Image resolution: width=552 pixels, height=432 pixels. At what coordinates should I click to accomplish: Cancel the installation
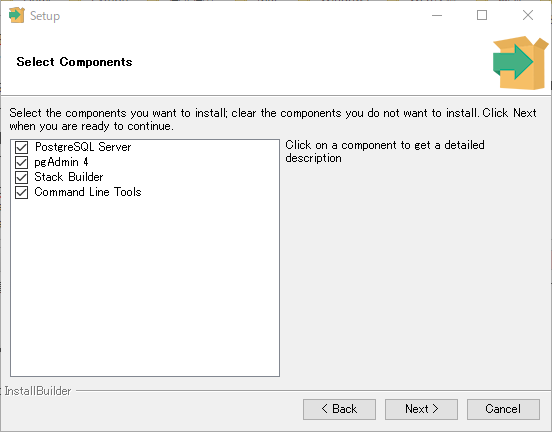(x=503, y=409)
